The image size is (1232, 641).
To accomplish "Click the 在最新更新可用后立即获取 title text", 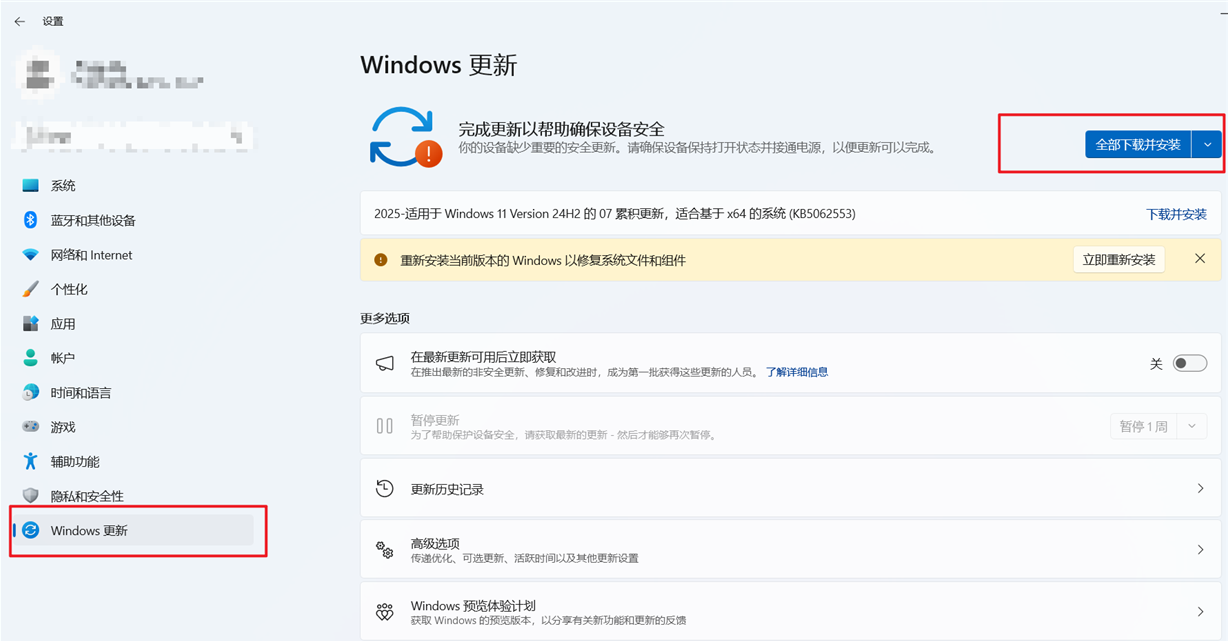I will pyautogui.click(x=483, y=357).
